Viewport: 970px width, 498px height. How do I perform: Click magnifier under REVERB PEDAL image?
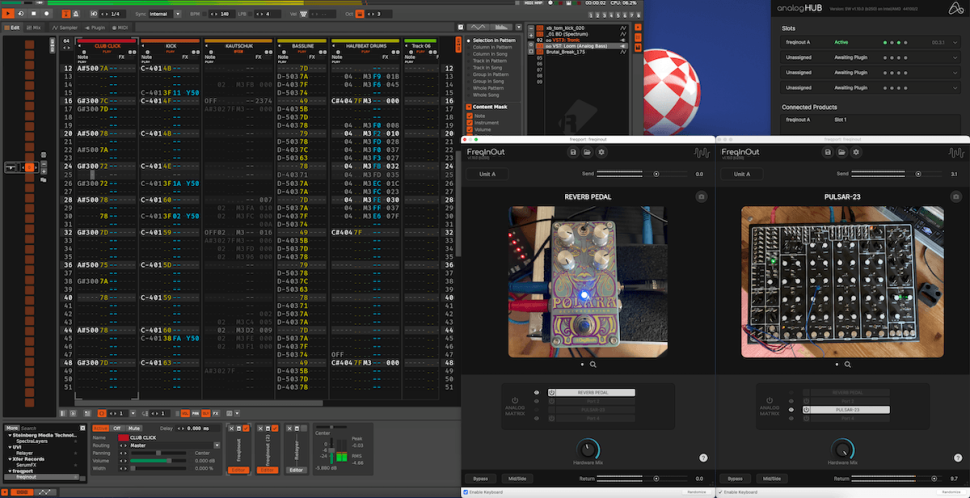point(593,364)
